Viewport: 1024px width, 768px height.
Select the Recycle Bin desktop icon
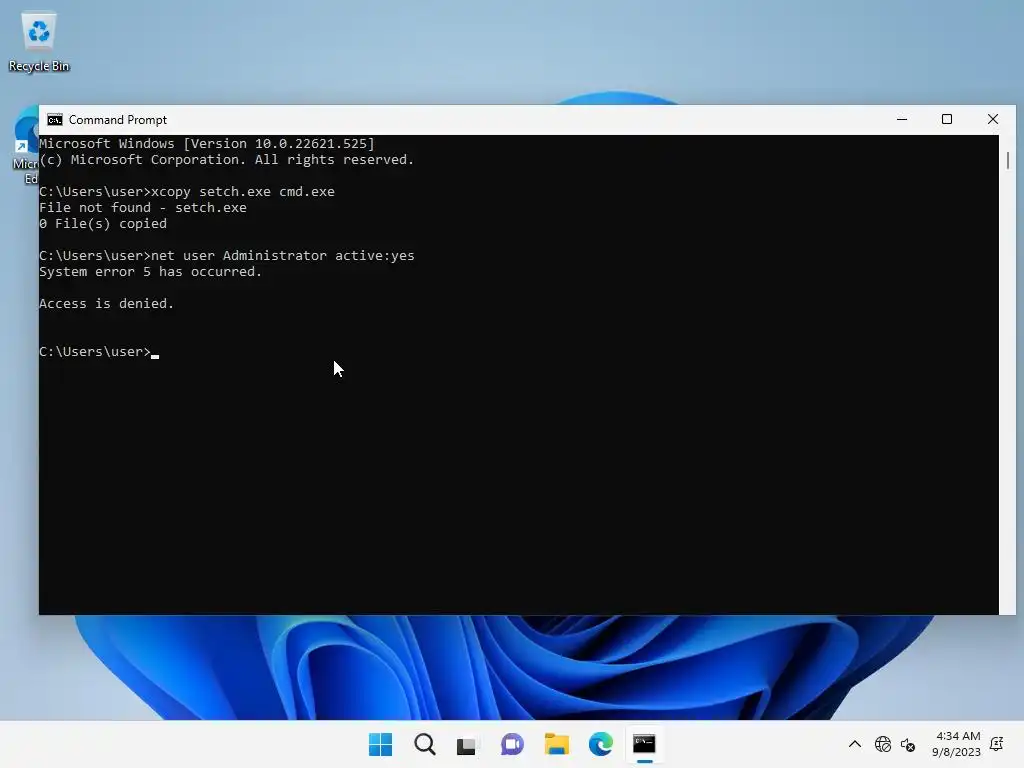pos(39,42)
